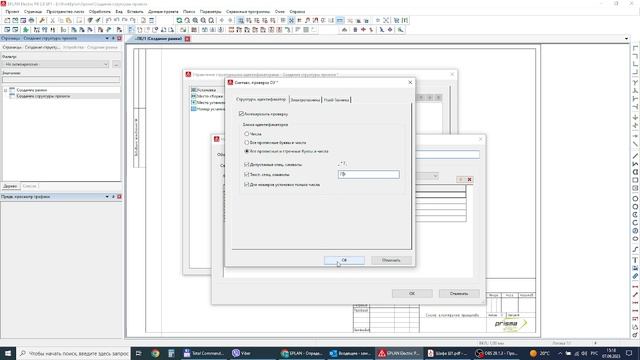Viewport: 640px width, 360px height.
Task: Open the 'Обработать' menu
Action: pos(100,11)
